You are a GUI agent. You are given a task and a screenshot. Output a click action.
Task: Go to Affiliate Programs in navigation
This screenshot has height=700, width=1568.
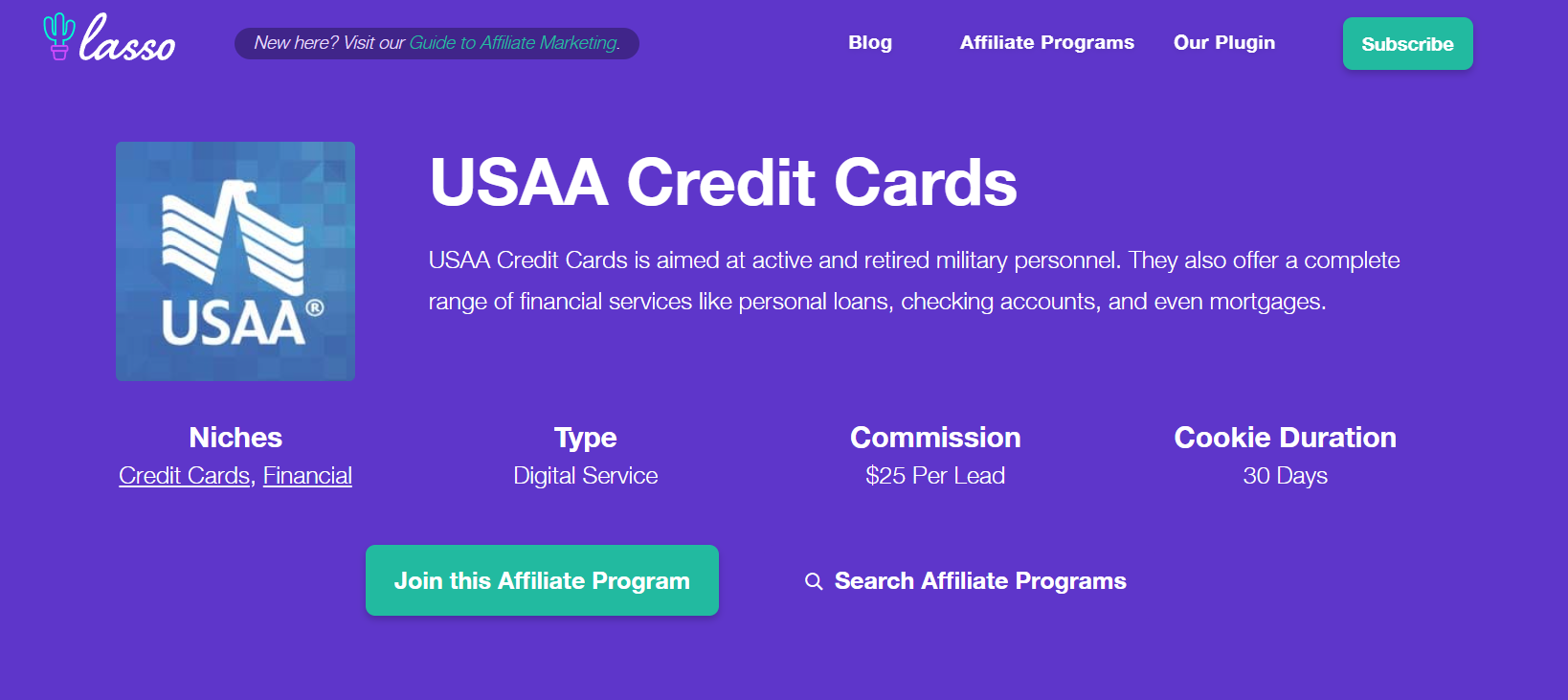[x=1046, y=43]
